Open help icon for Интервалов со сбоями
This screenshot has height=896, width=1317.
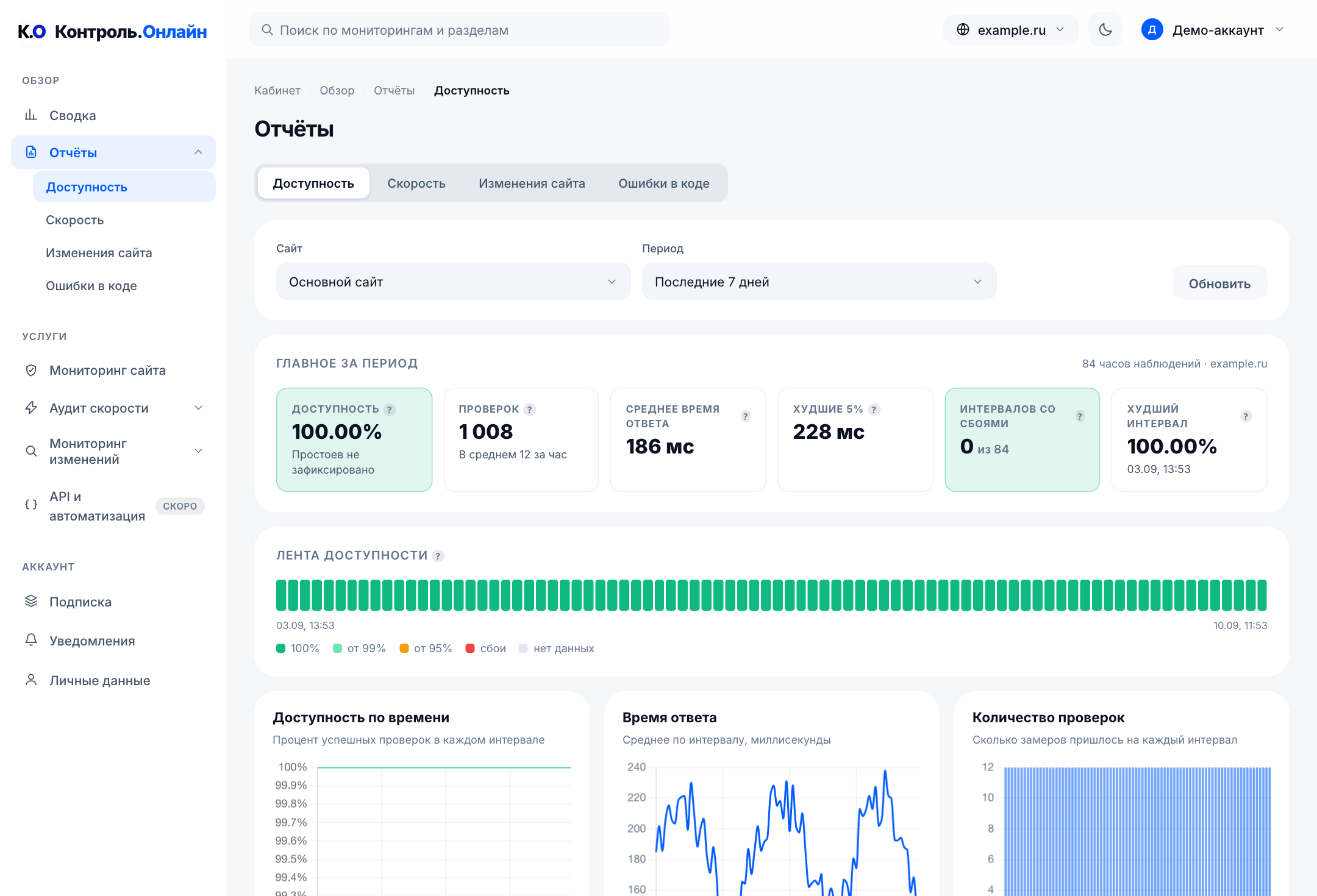pyautogui.click(x=1080, y=416)
